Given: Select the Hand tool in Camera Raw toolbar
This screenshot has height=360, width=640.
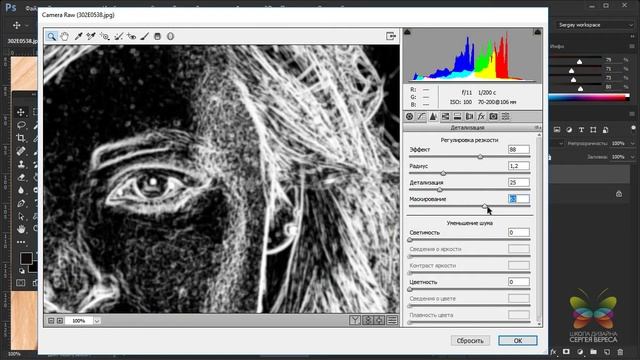Looking at the screenshot, I should 64,36.
